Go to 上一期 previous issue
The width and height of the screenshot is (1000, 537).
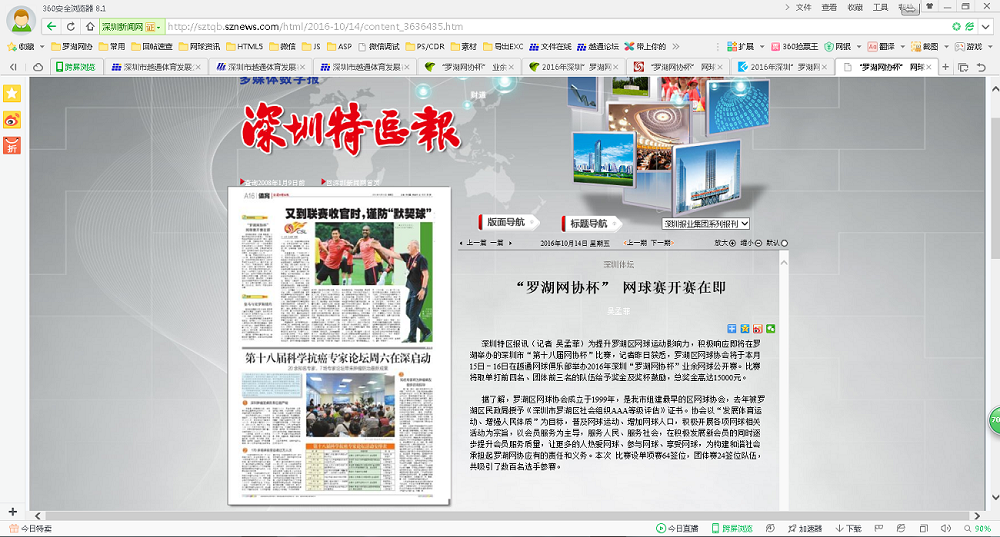pos(637,243)
